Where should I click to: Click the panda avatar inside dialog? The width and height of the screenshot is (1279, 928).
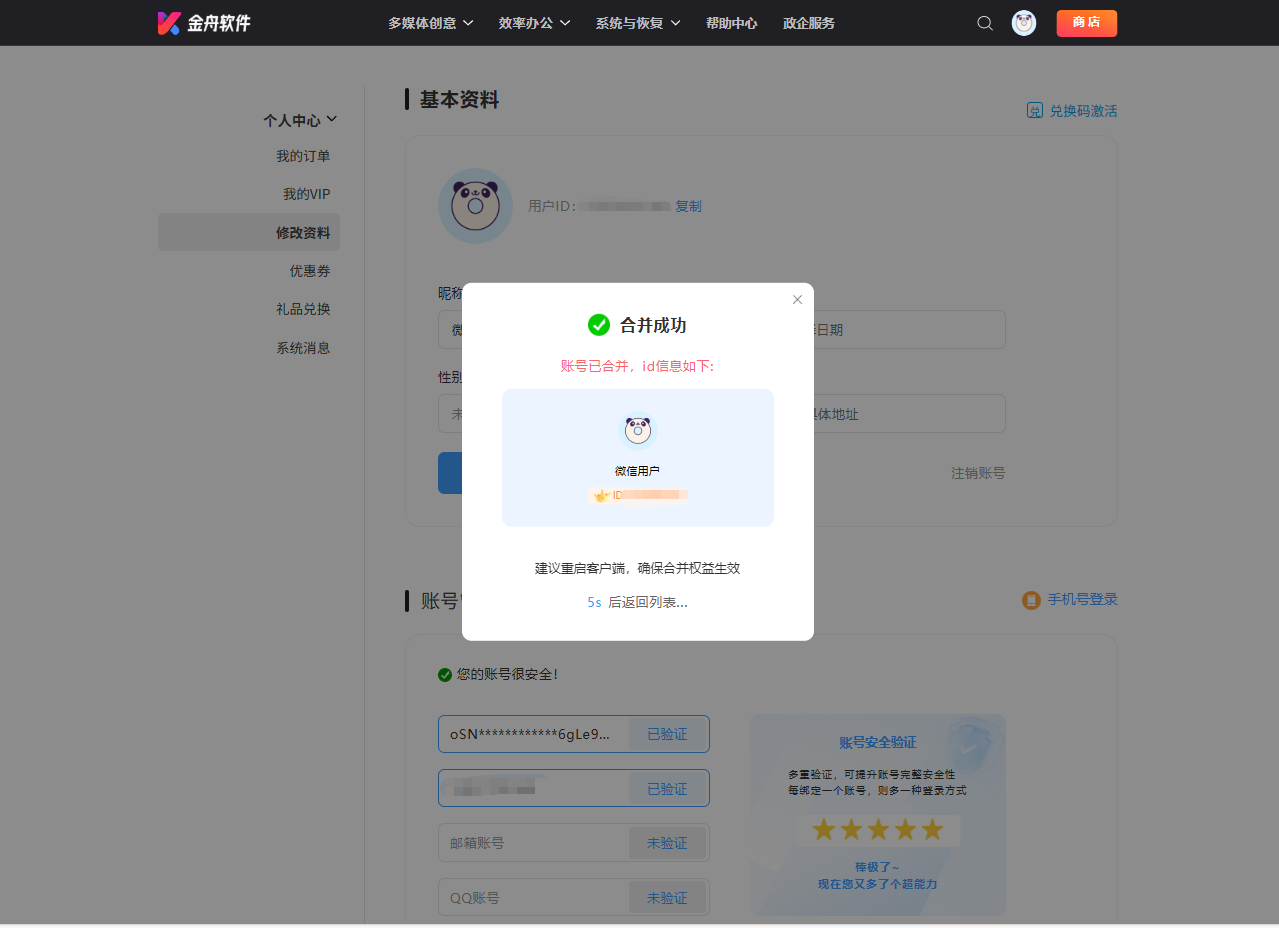tap(638, 431)
